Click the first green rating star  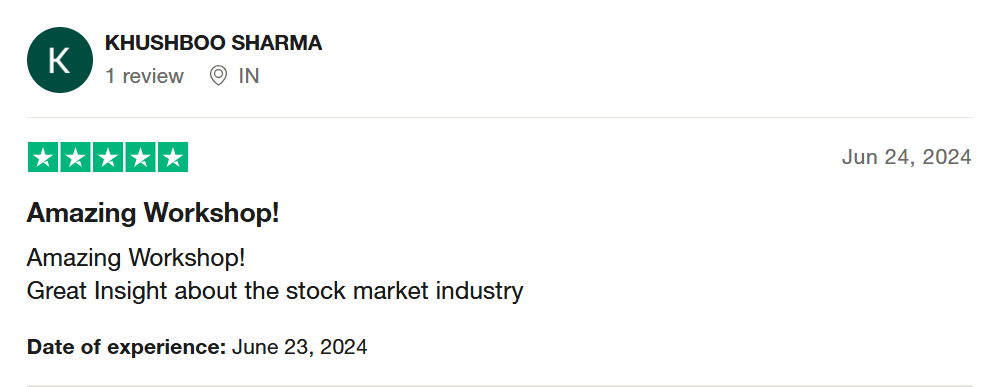[43, 157]
